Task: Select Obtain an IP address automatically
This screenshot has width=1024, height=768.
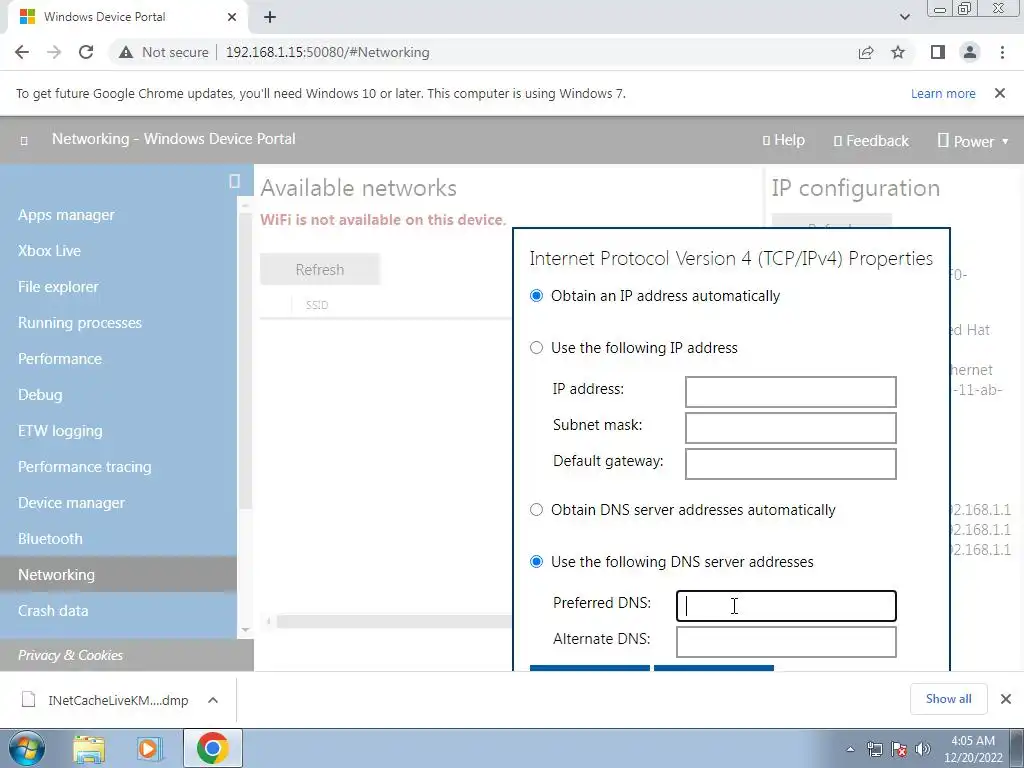Action: [x=536, y=296]
